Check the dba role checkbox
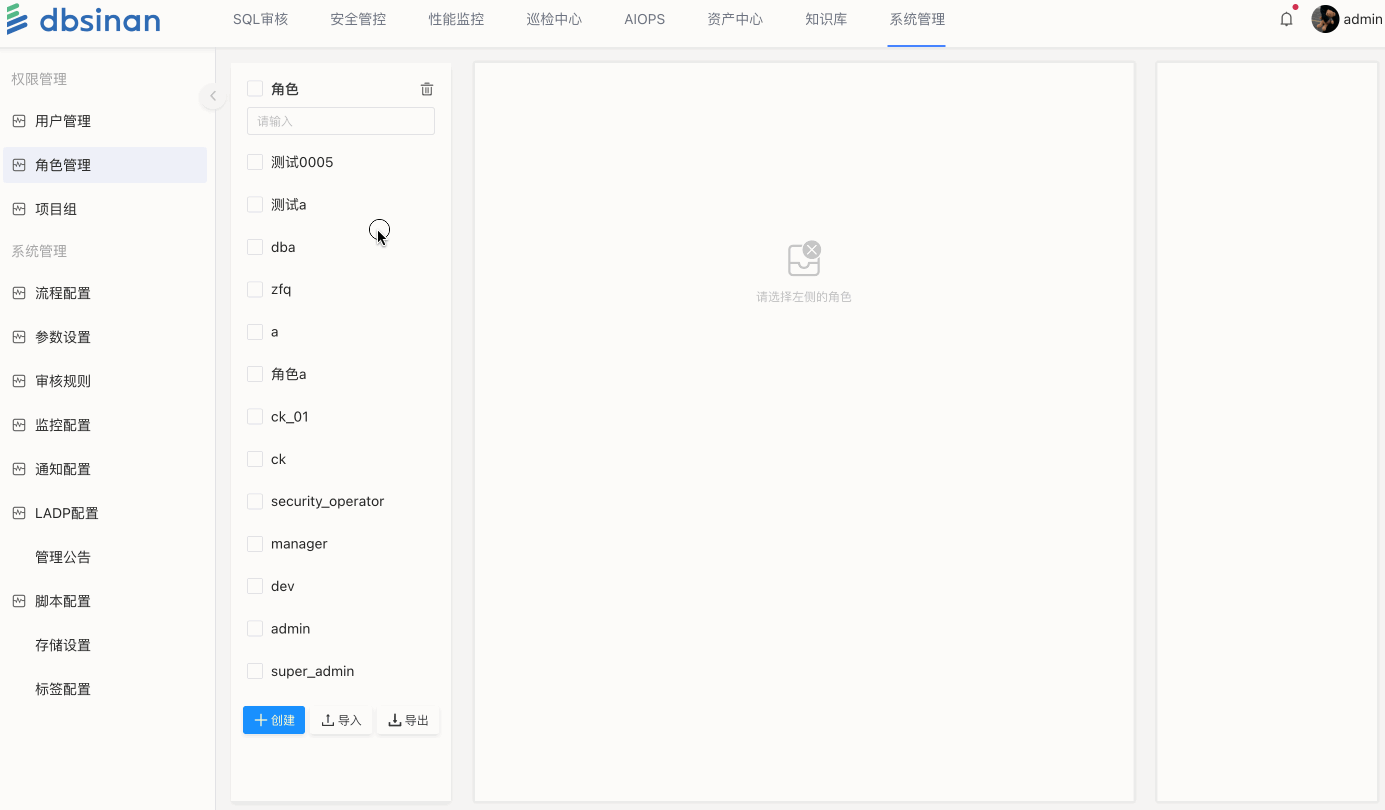 (255, 247)
